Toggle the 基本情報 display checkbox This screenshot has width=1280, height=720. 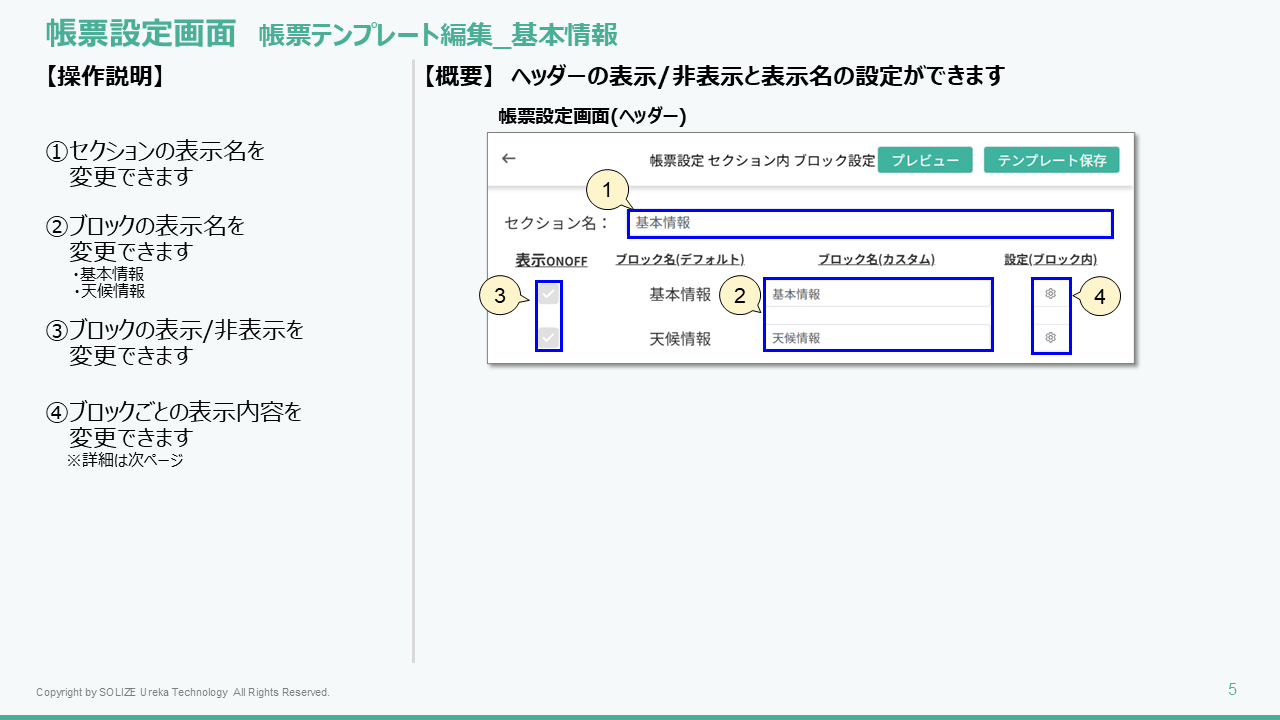pos(548,294)
